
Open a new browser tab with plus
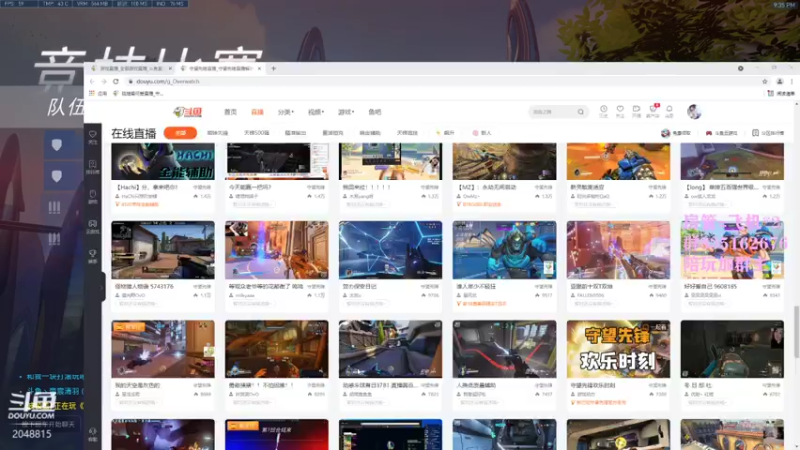coord(273,68)
